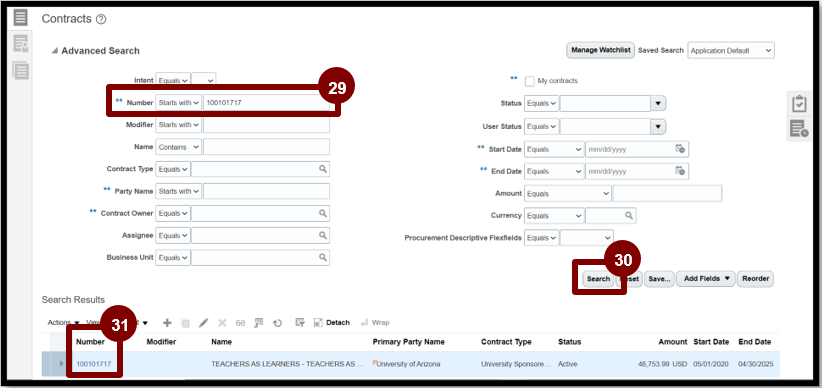Click the Duplicate icon in results toolbar
The image size is (822, 388).
[185, 322]
